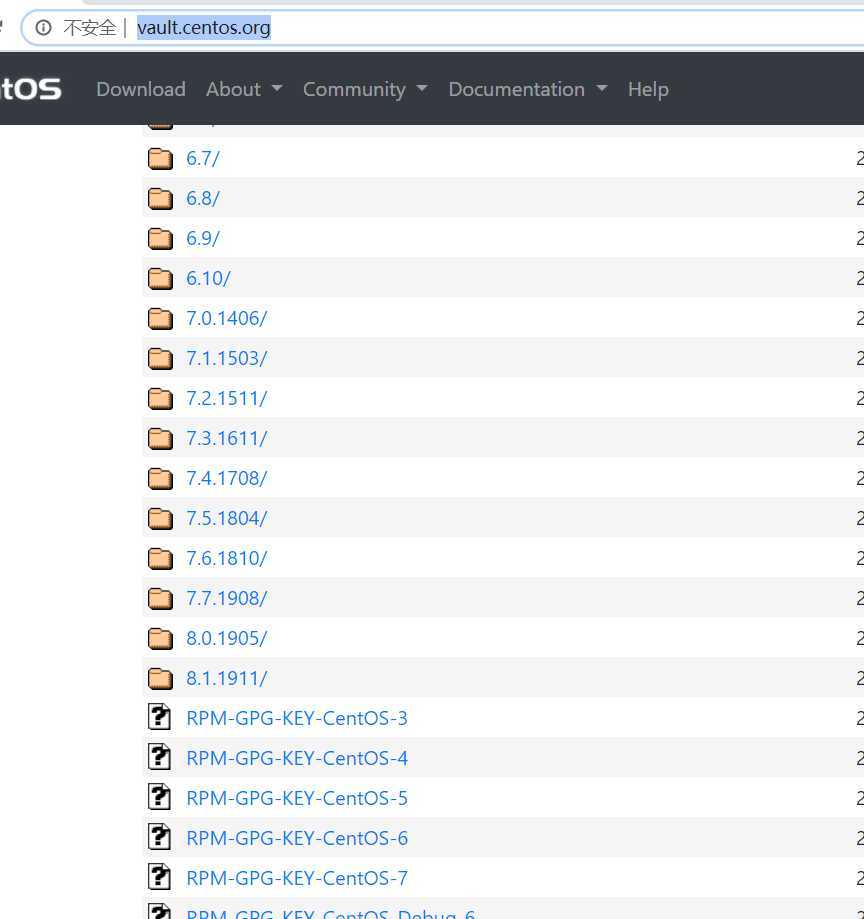Open the 6.8/ directory link
This screenshot has height=919, width=864.
(203, 199)
